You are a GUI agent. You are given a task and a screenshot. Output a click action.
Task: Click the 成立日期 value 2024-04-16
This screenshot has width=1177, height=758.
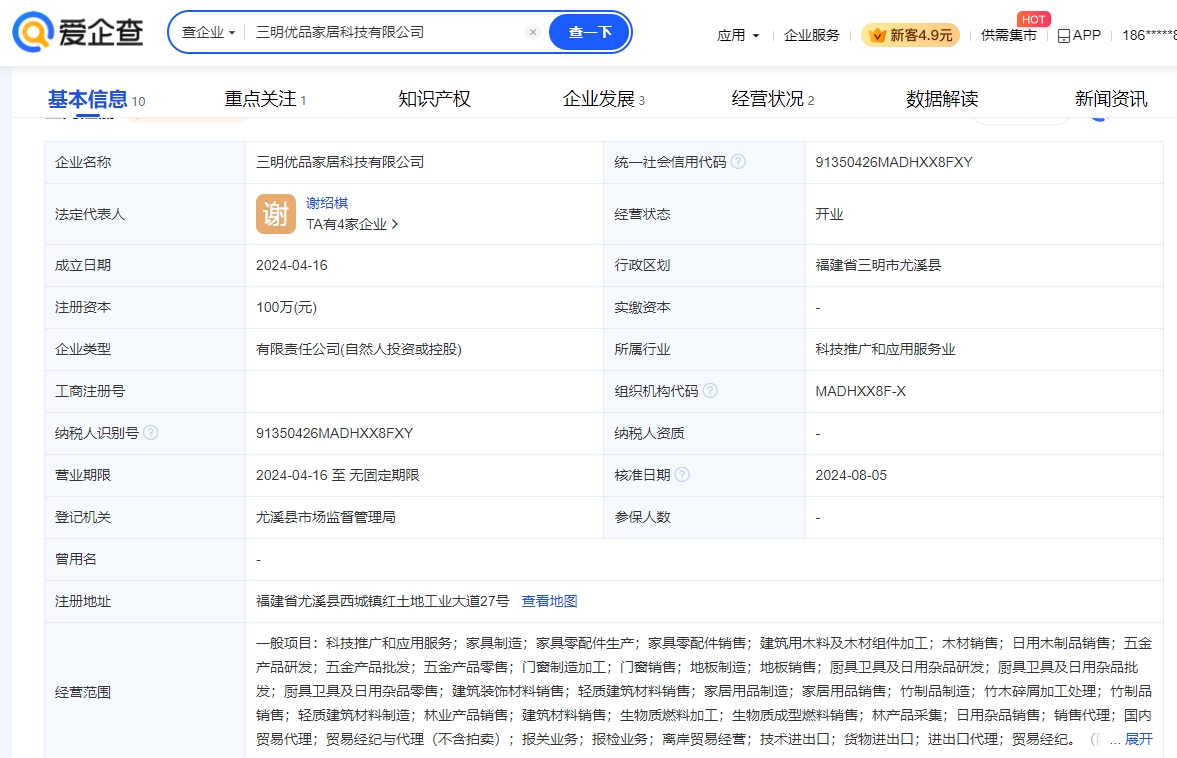pyautogui.click(x=292, y=266)
